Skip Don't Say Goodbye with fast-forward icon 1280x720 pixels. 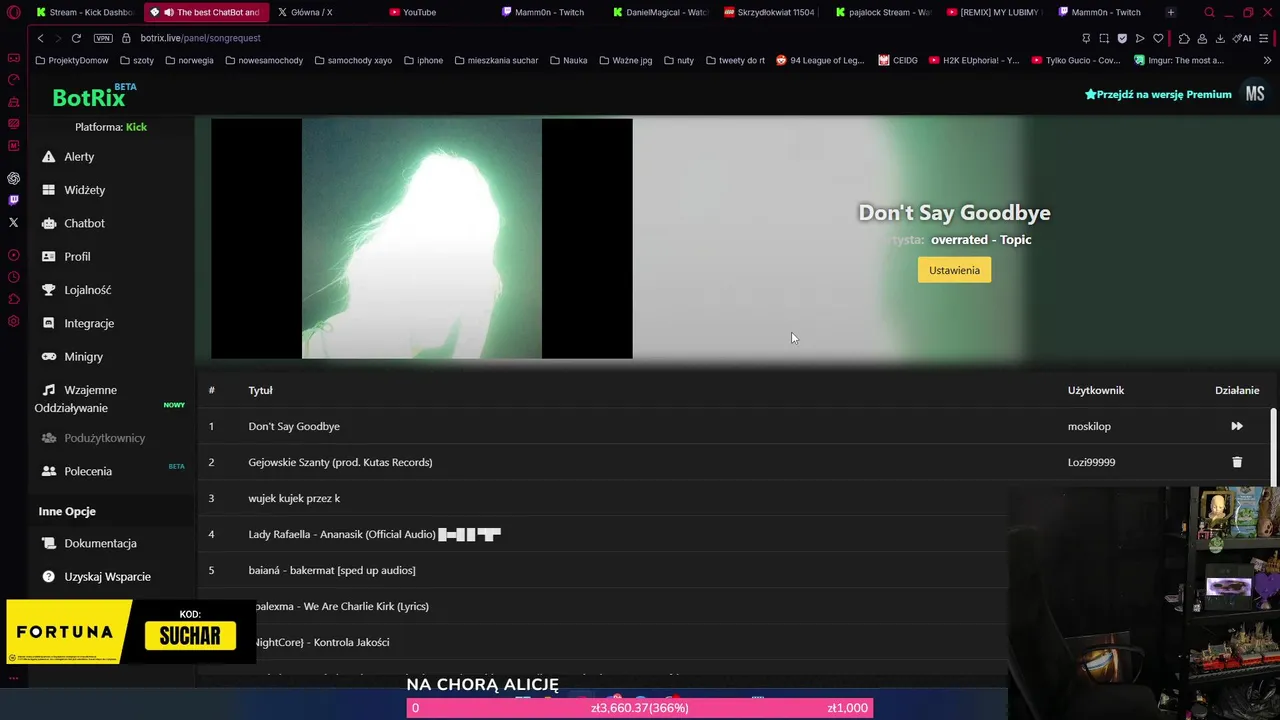click(x=1237, y=426)
